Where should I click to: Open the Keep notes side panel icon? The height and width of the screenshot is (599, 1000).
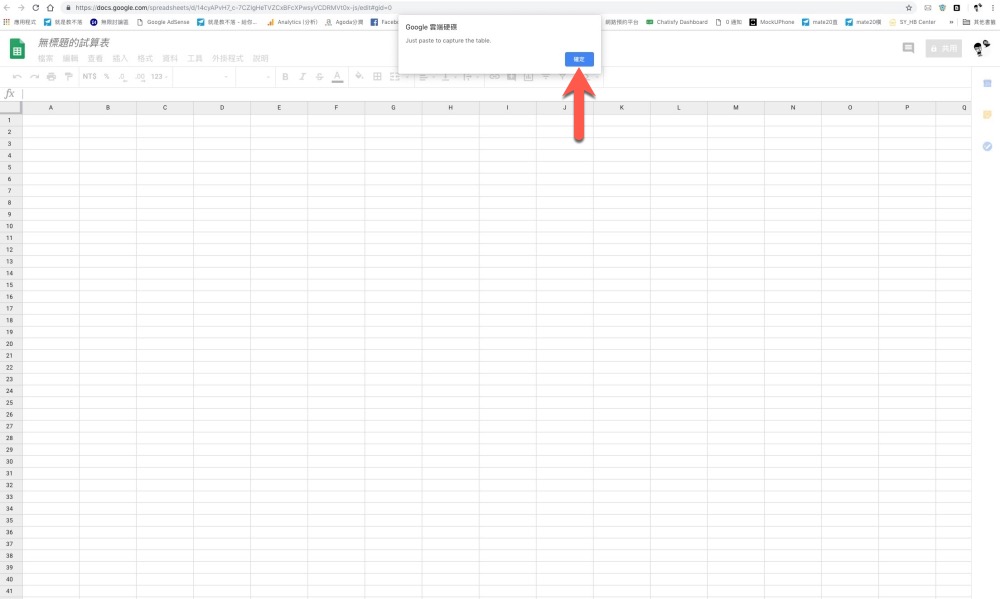click(987, 115)
